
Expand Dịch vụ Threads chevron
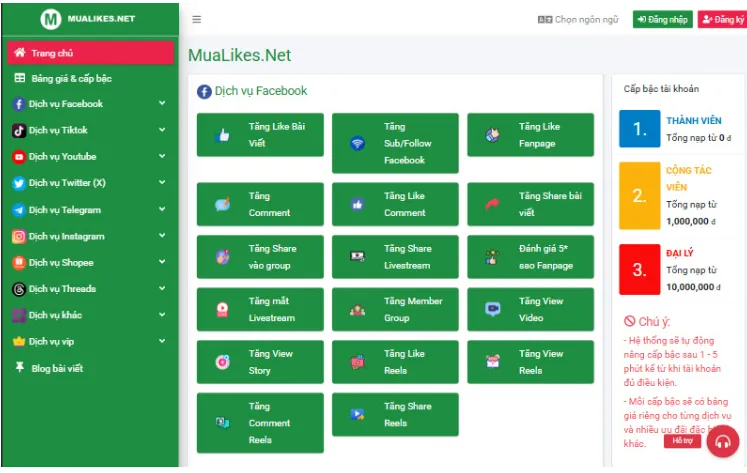point(162,288)
